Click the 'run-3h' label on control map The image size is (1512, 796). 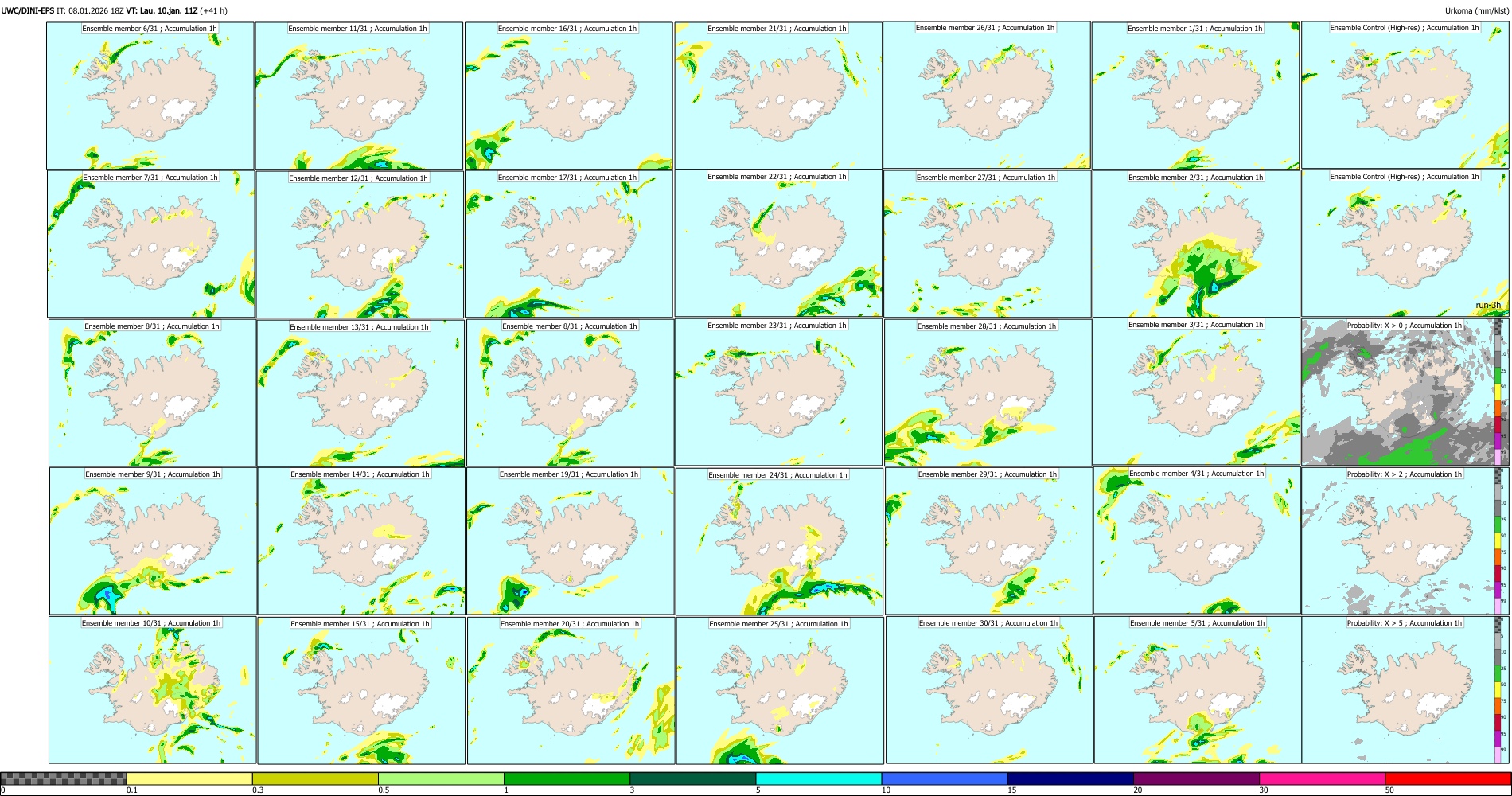1488,305
